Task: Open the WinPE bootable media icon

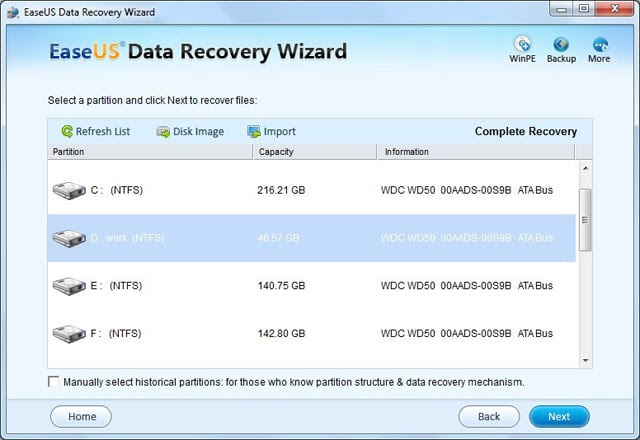Action: tap(522, 44)
